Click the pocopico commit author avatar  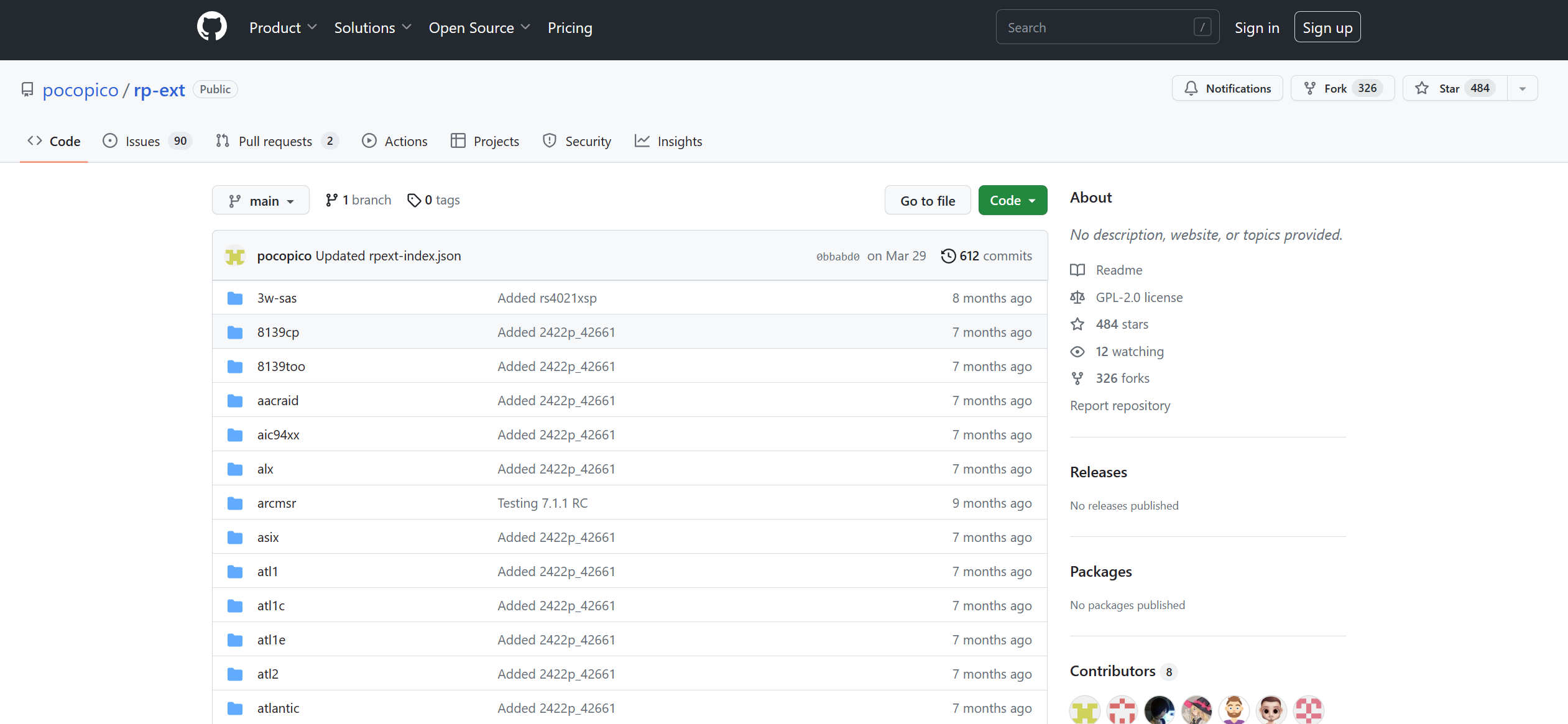tap(235, 256)
